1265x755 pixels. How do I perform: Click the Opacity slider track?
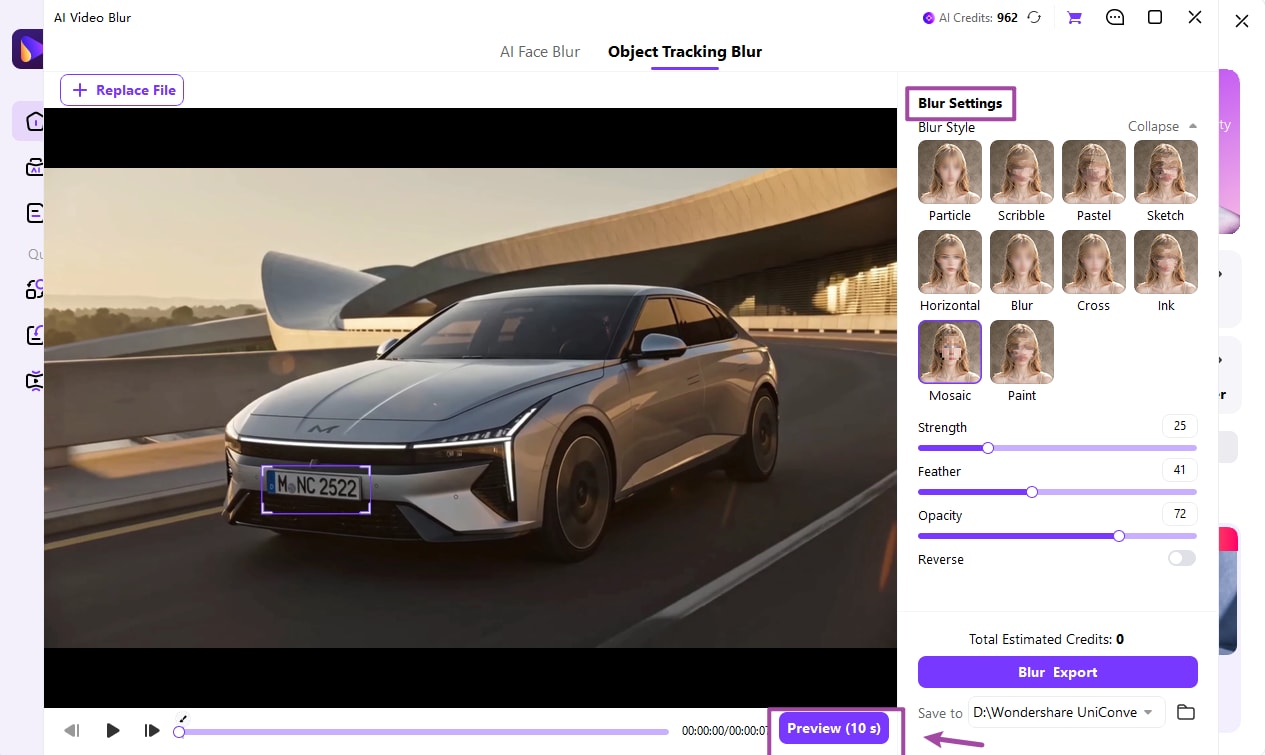tap(1057, 536)
